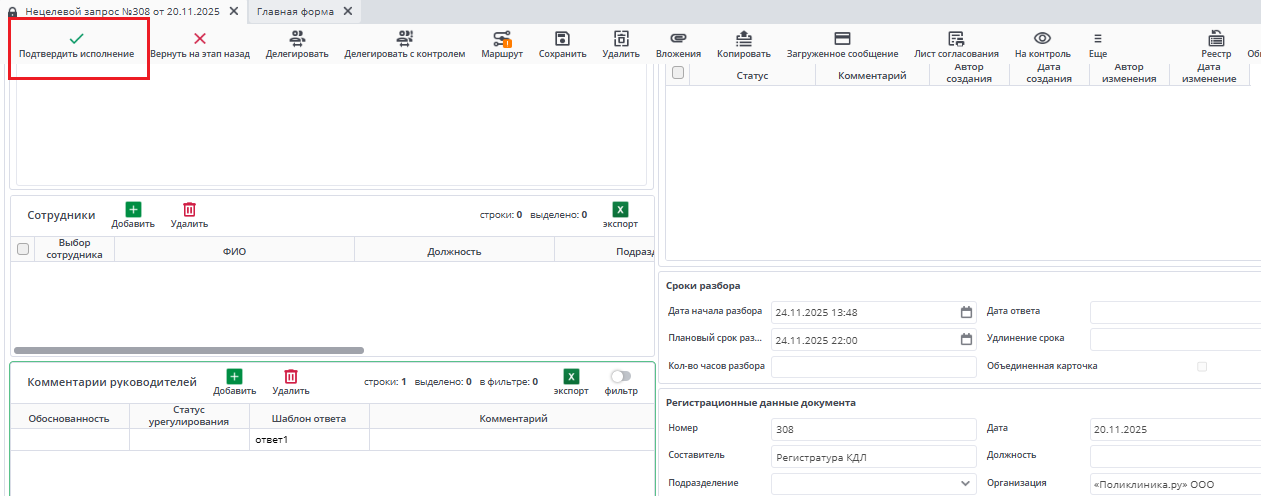The width and height of the screenshot is (1261, 496).
Task: Open Реестр from toolbar
Action: click(1216, 45)
